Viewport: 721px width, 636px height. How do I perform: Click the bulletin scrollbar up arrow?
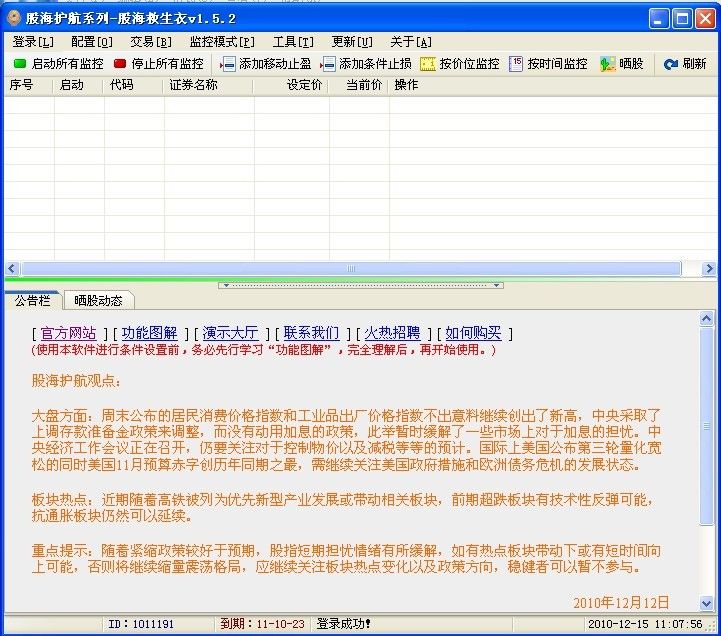(x=707, y=319)
